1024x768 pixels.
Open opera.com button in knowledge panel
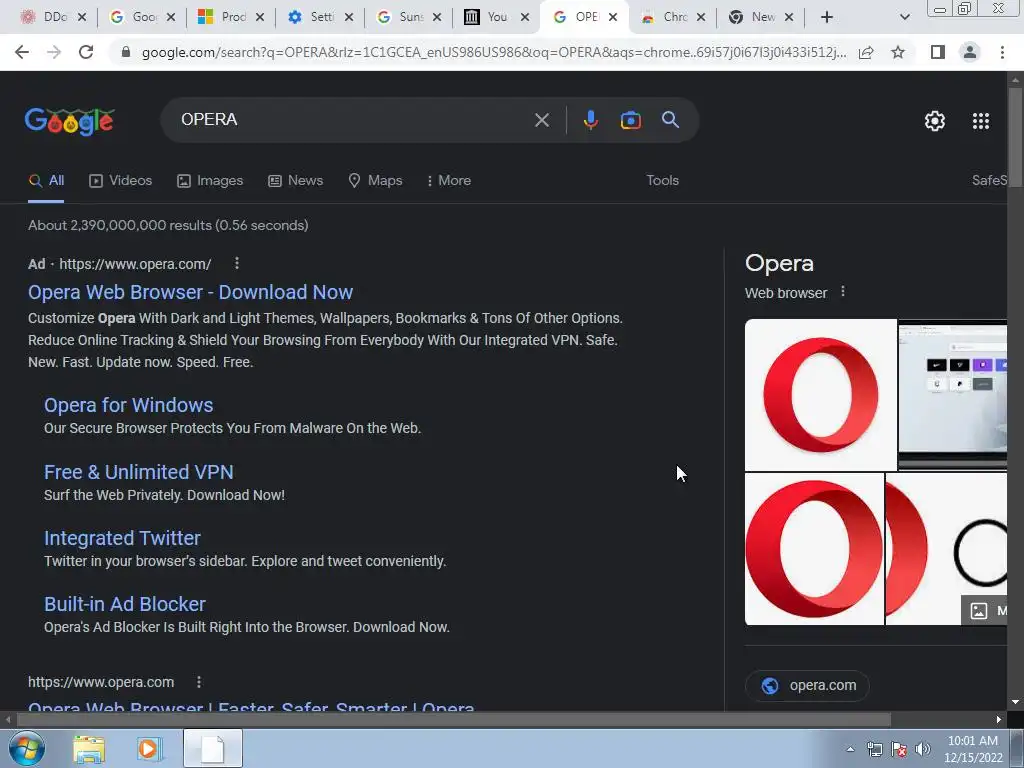807,686
